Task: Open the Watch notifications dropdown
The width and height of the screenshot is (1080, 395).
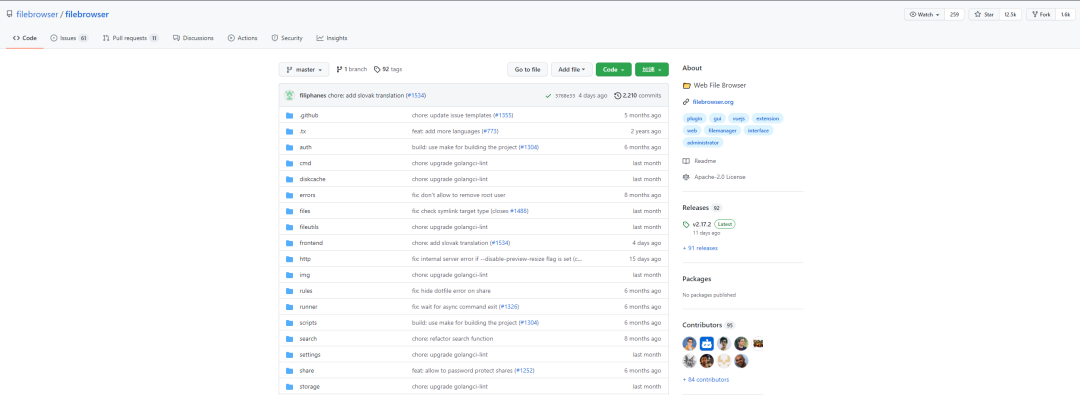Action: (924, 14)
